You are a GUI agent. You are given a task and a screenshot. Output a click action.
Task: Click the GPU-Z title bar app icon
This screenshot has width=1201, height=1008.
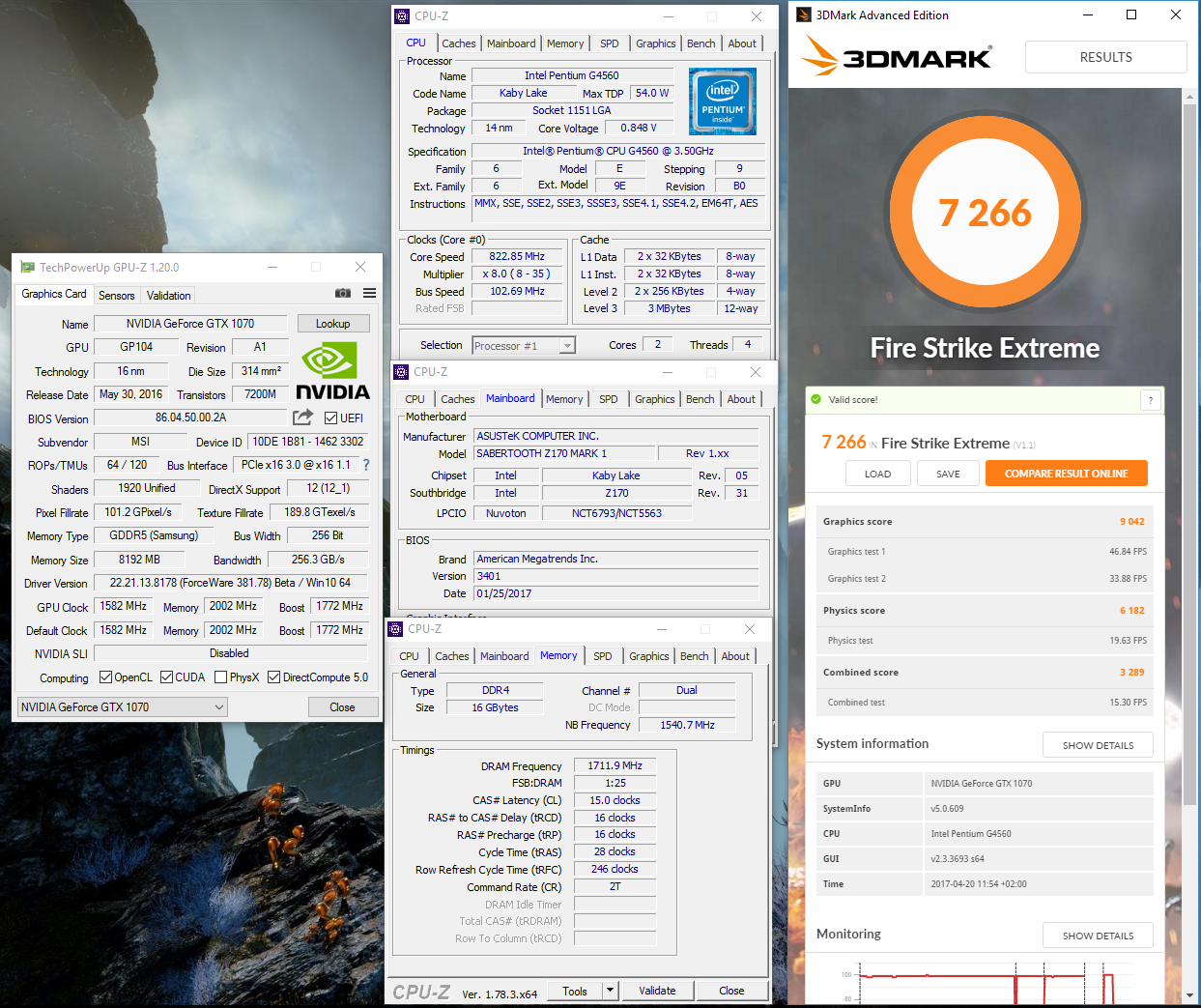[27, 267]
